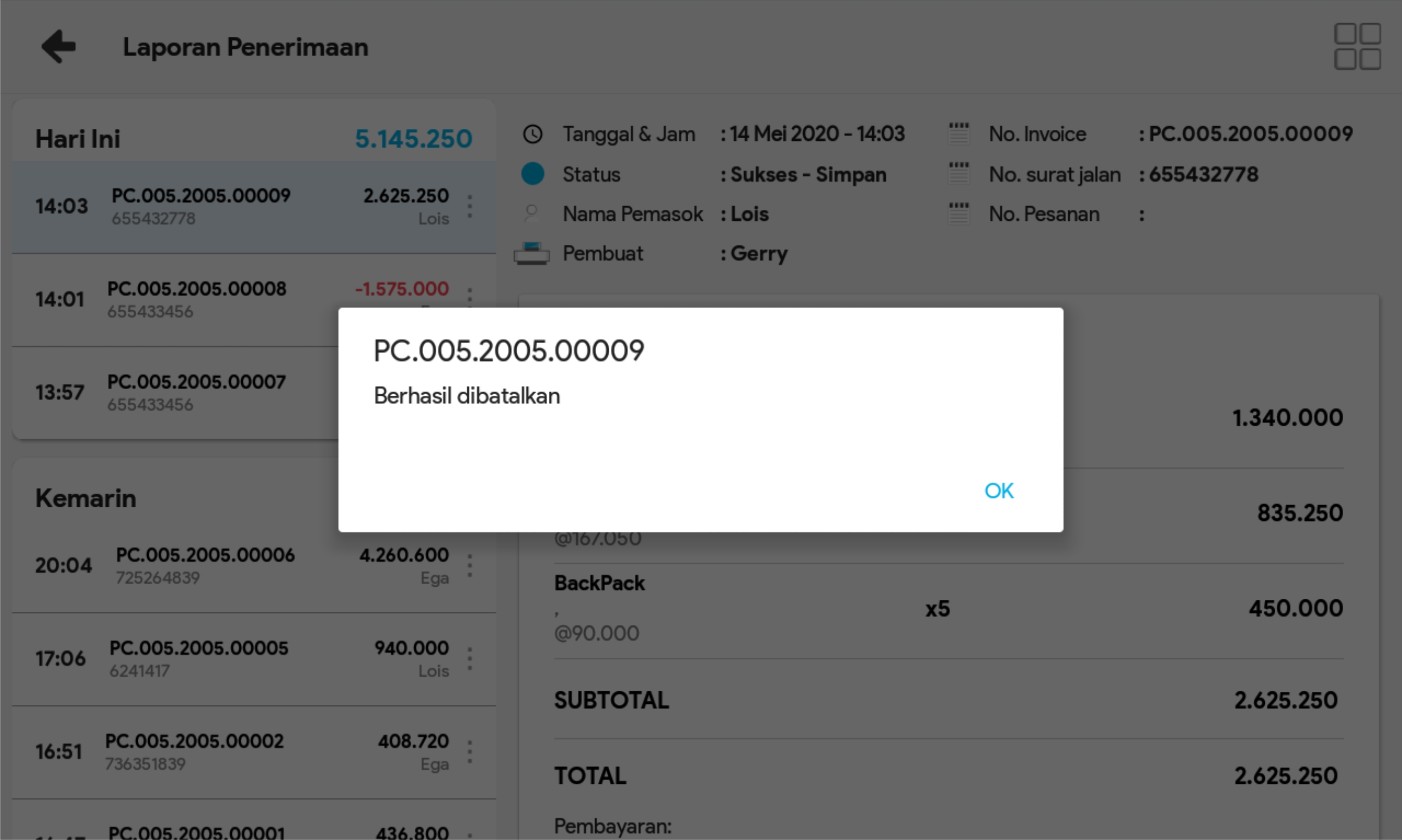Open three-dot menu for PC.005.2005.00006
Screen dimensions: 1402x840
point(469,566)
